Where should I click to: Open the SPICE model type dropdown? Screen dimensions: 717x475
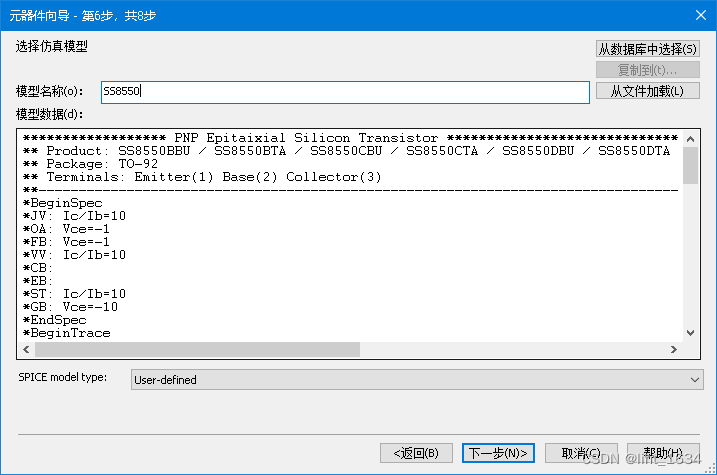point(417,379)
